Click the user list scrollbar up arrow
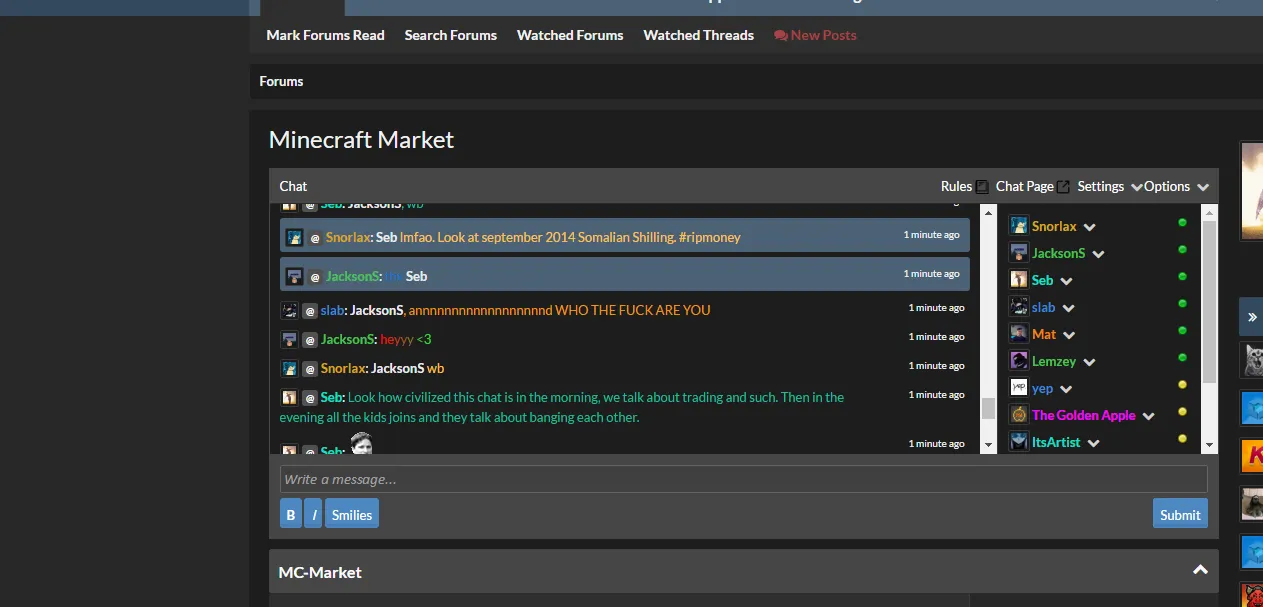Image resolution: width=1263 pixels, height=607 pixels. [1210, 212]
